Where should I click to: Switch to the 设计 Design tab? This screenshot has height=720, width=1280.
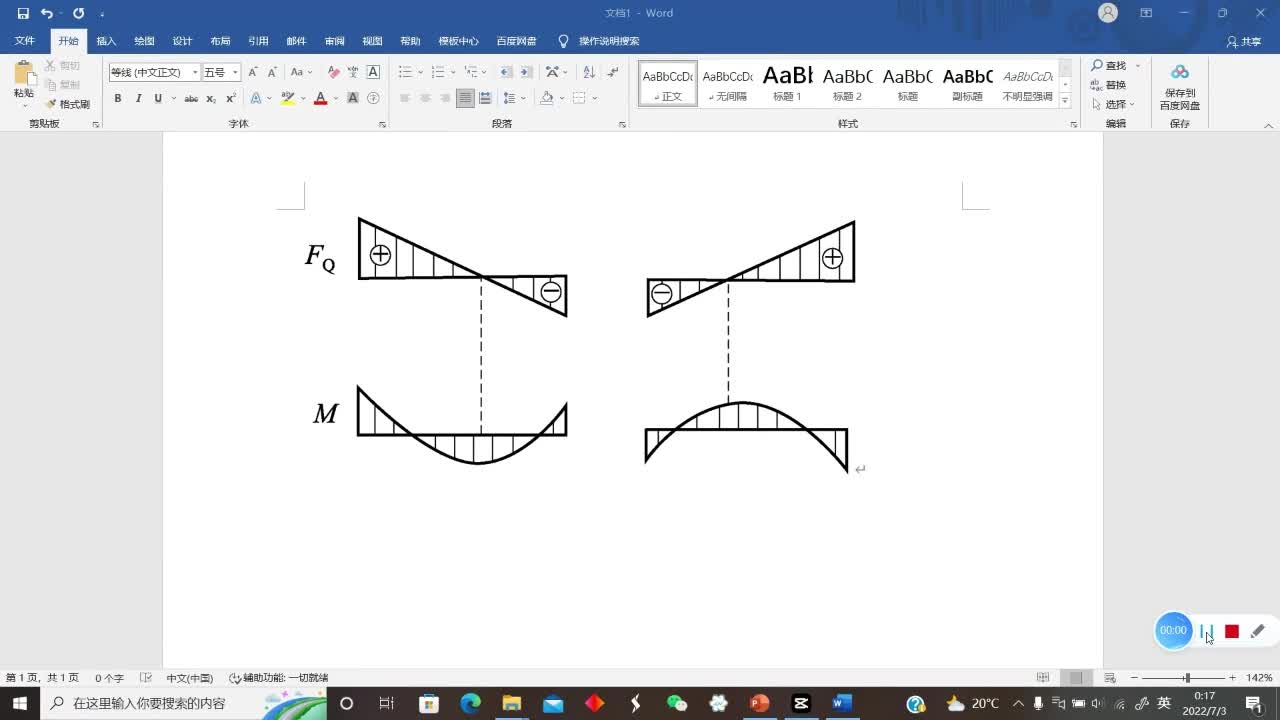182,41
